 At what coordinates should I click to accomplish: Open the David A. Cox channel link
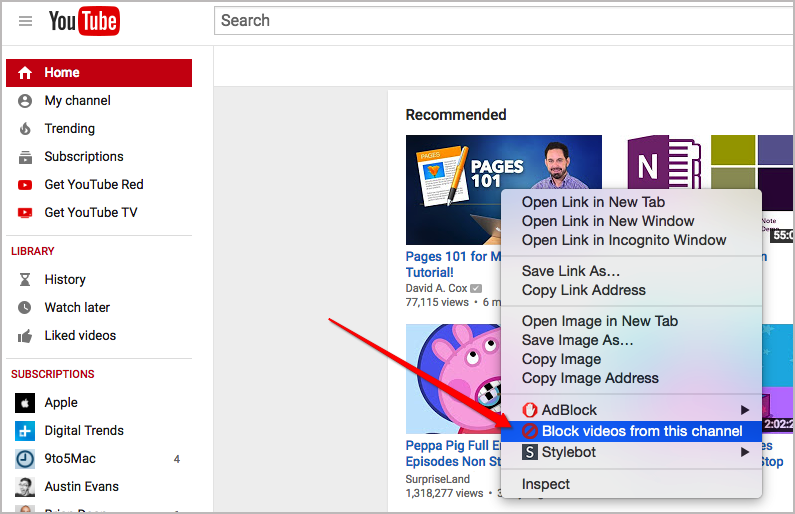[436, 288]
